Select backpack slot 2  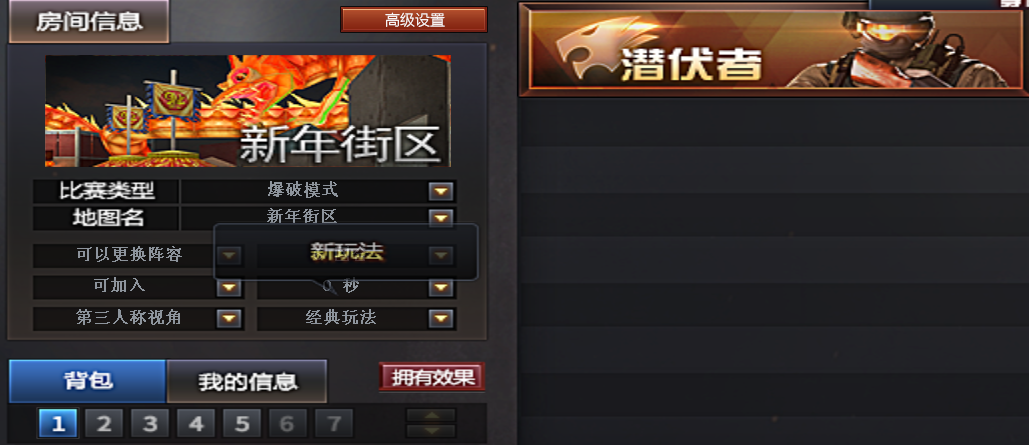(104, 423)
